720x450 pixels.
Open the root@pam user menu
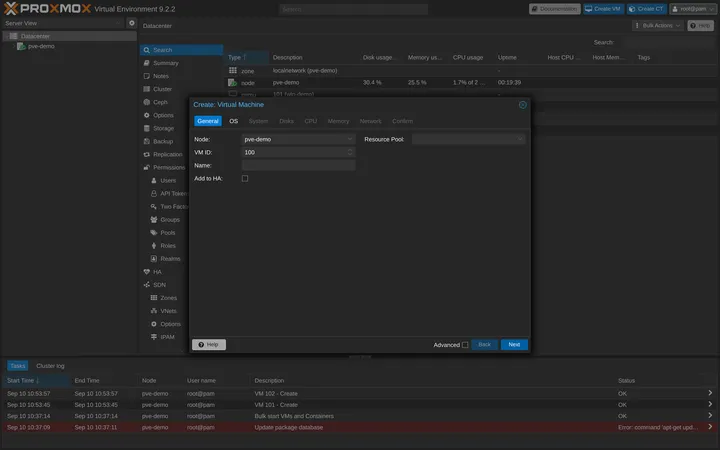tap(693, 9)
